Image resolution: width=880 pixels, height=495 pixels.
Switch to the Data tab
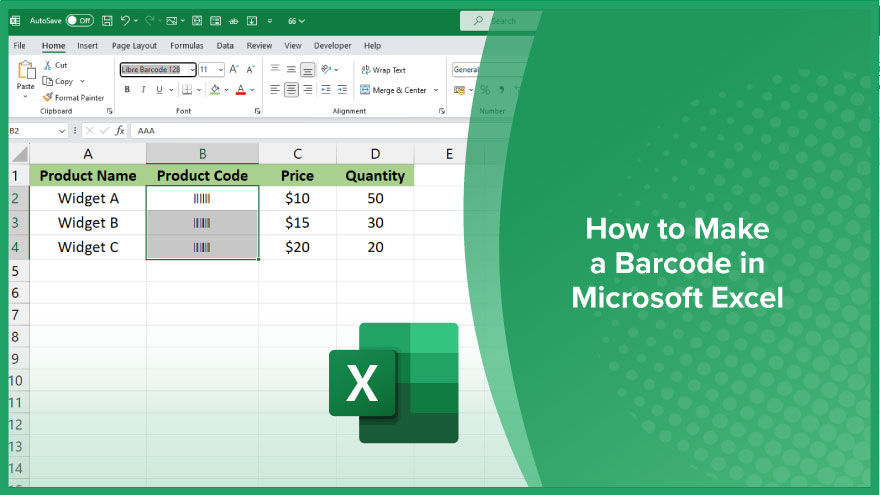(225, 45)
